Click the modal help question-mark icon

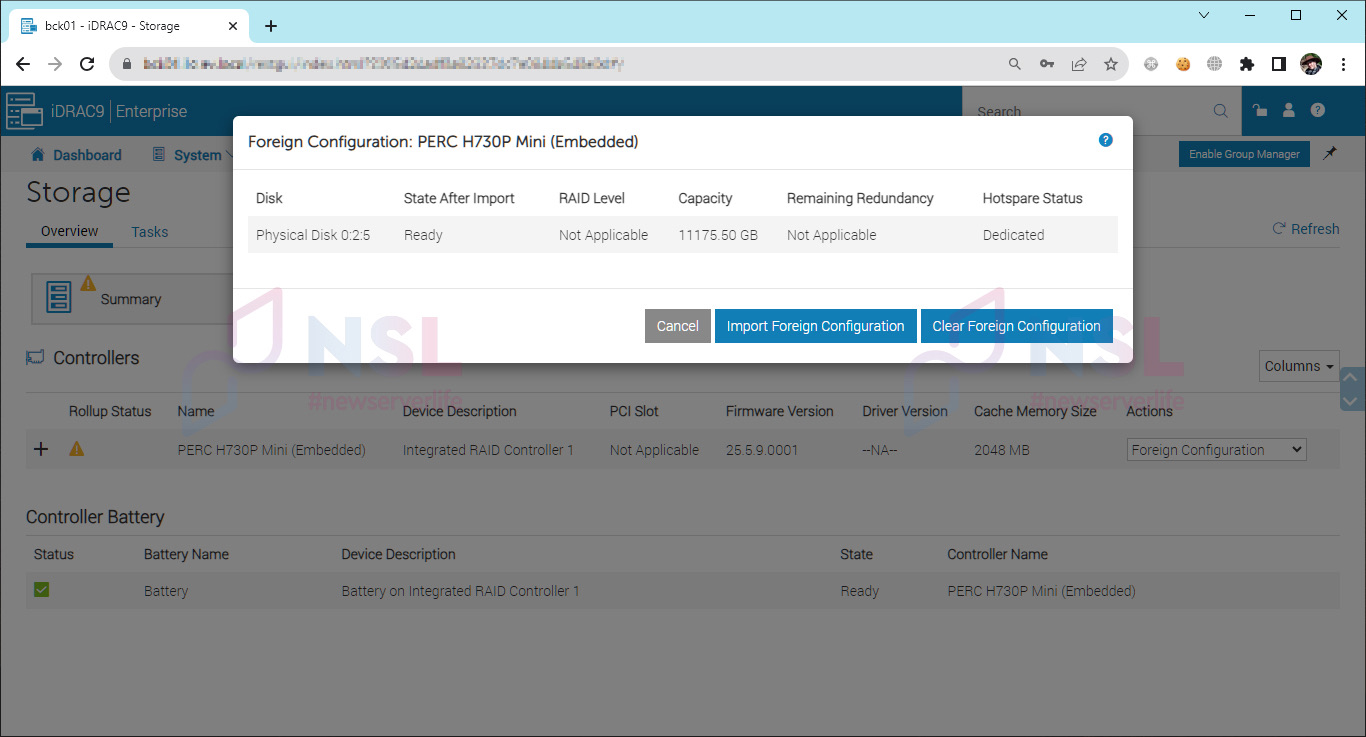click(1105, 140)
